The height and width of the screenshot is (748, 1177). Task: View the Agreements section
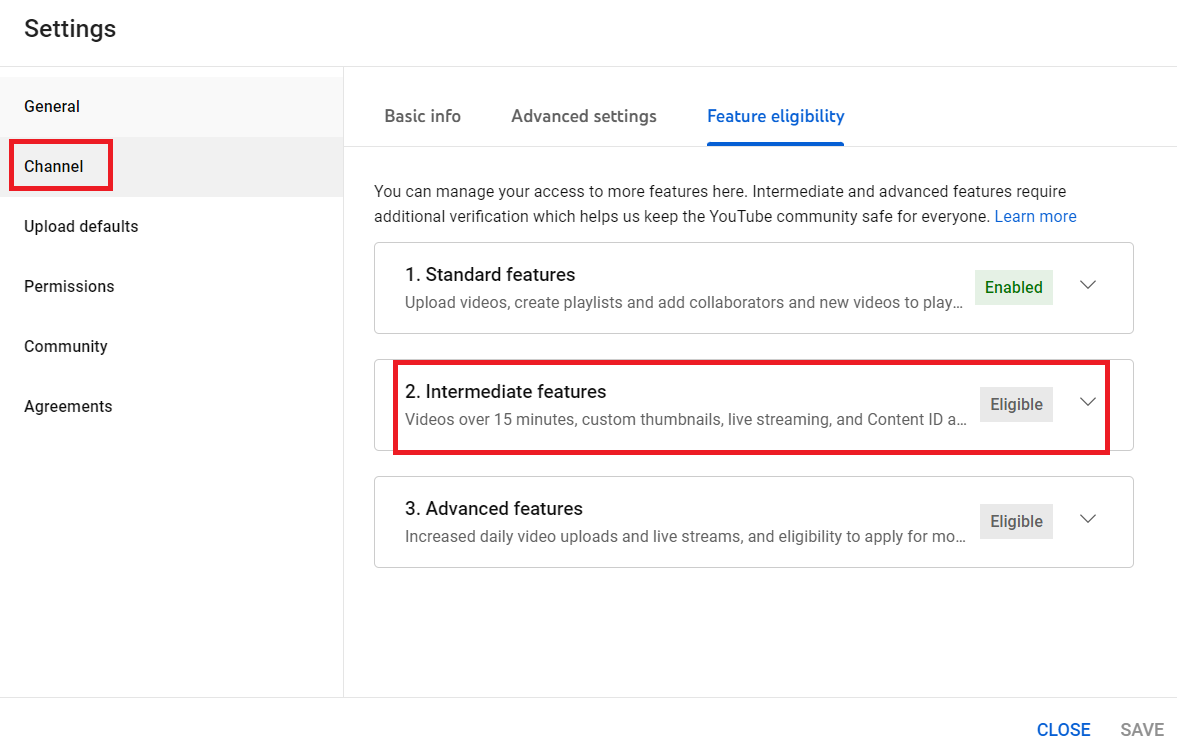67,406
